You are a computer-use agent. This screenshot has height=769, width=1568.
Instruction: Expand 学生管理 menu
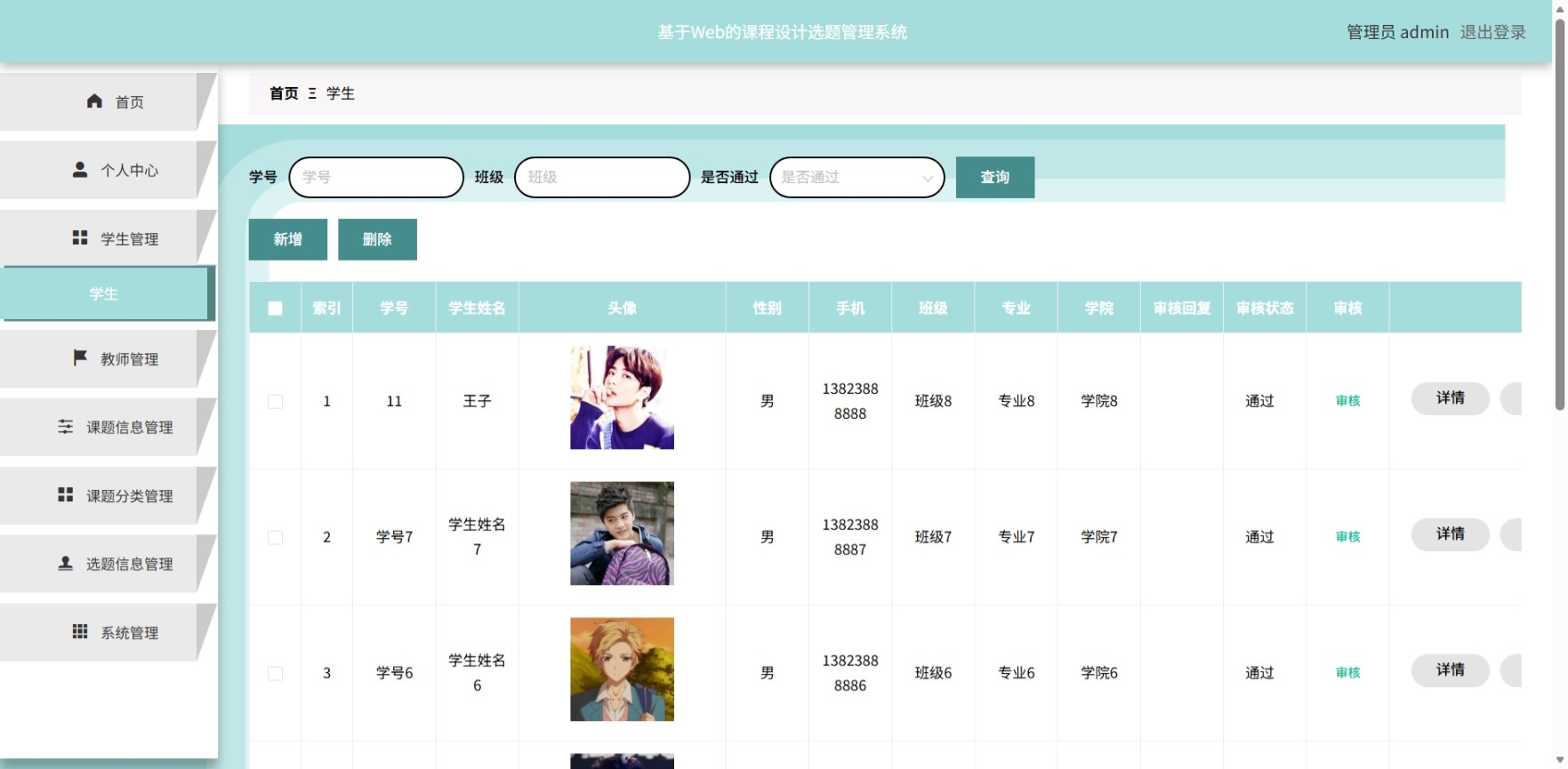pos(107,238)
